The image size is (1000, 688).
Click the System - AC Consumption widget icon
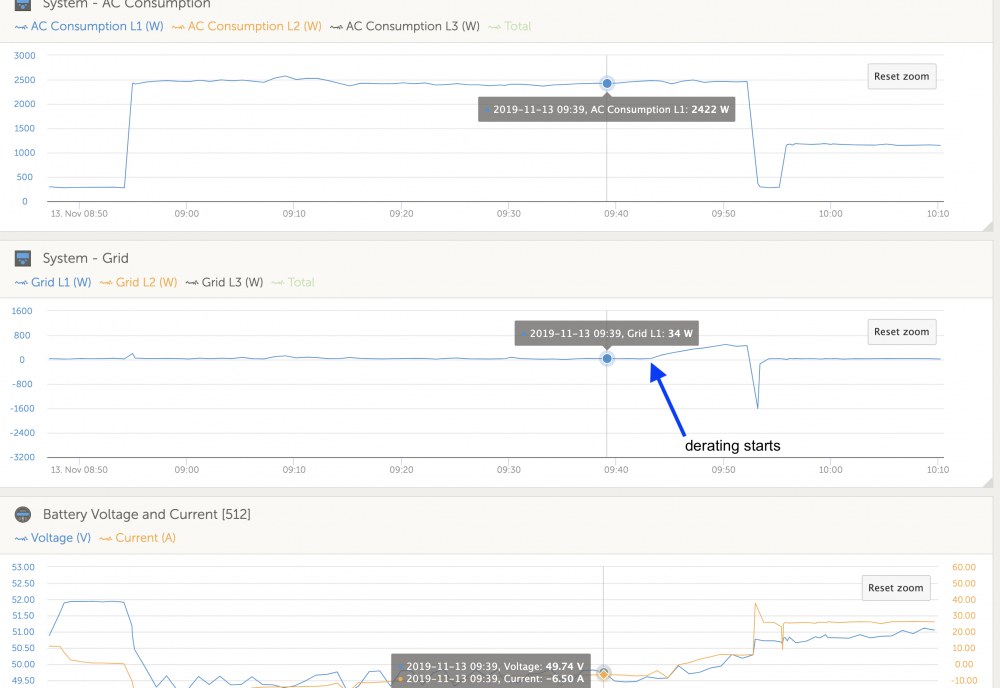pyautogui.click(x=23, y=4)
